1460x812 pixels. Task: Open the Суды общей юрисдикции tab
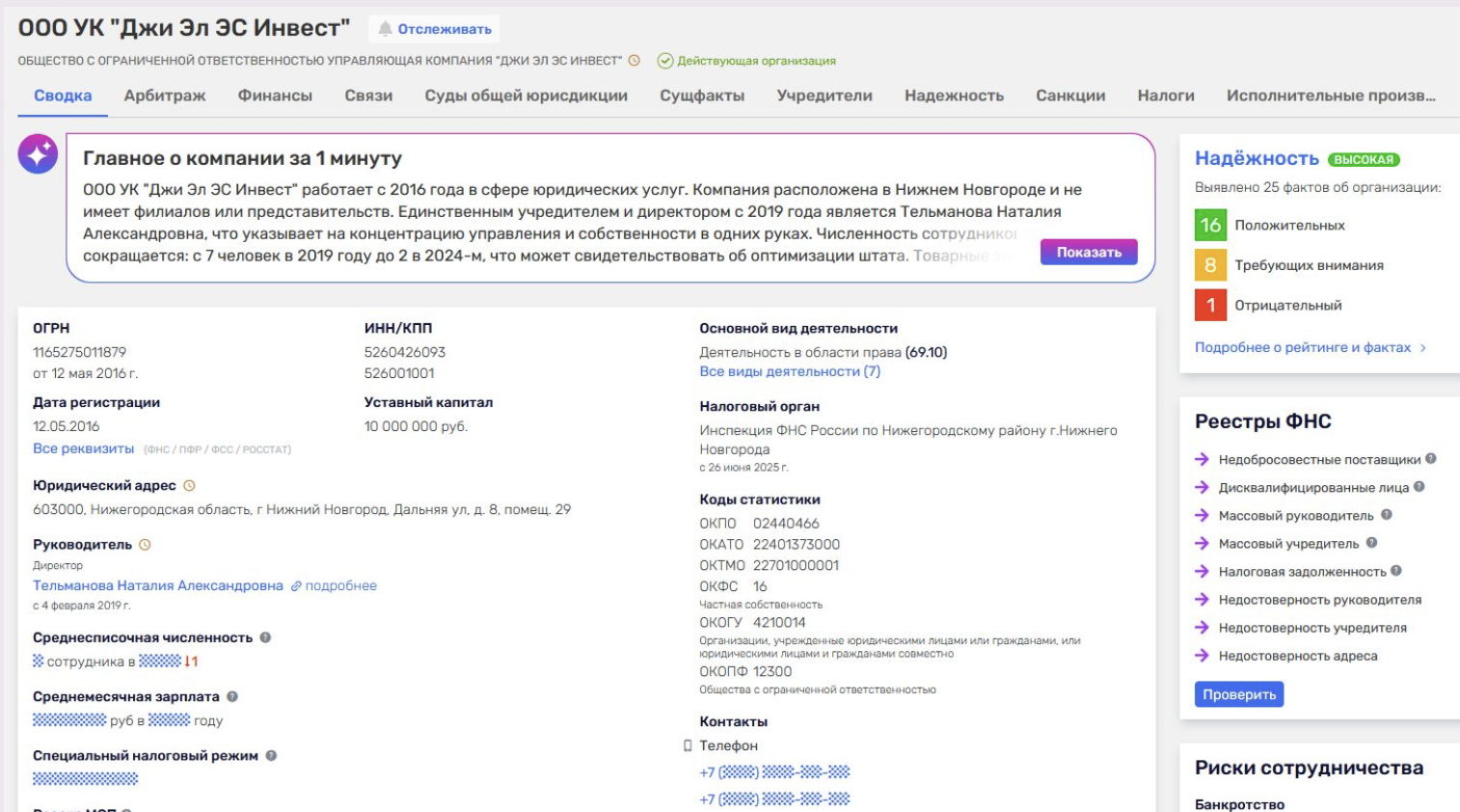527,95
